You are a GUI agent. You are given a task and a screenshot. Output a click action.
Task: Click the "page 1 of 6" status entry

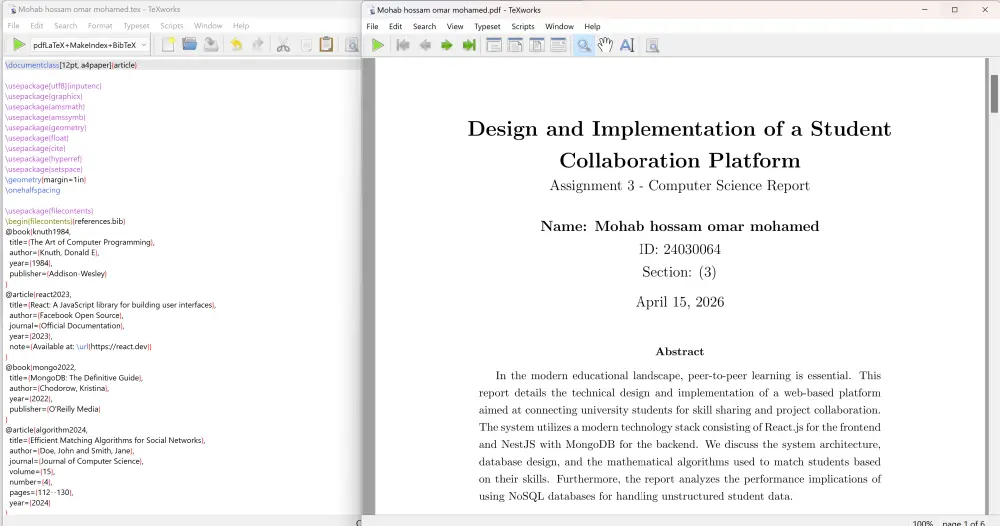tap(963, 523)
